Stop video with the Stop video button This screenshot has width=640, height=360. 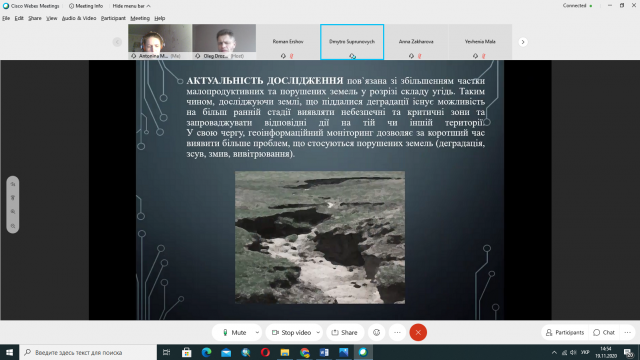point(291,333)
